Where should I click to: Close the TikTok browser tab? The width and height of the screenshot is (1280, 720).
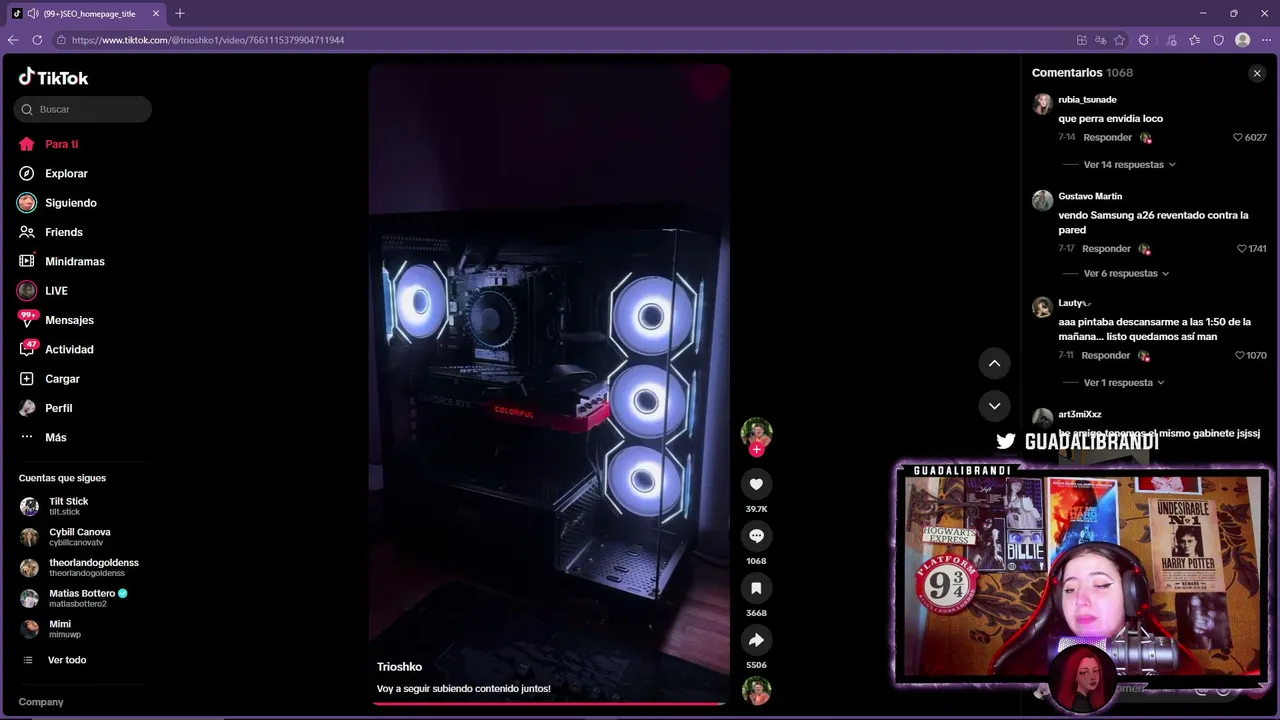coord(156,14)
